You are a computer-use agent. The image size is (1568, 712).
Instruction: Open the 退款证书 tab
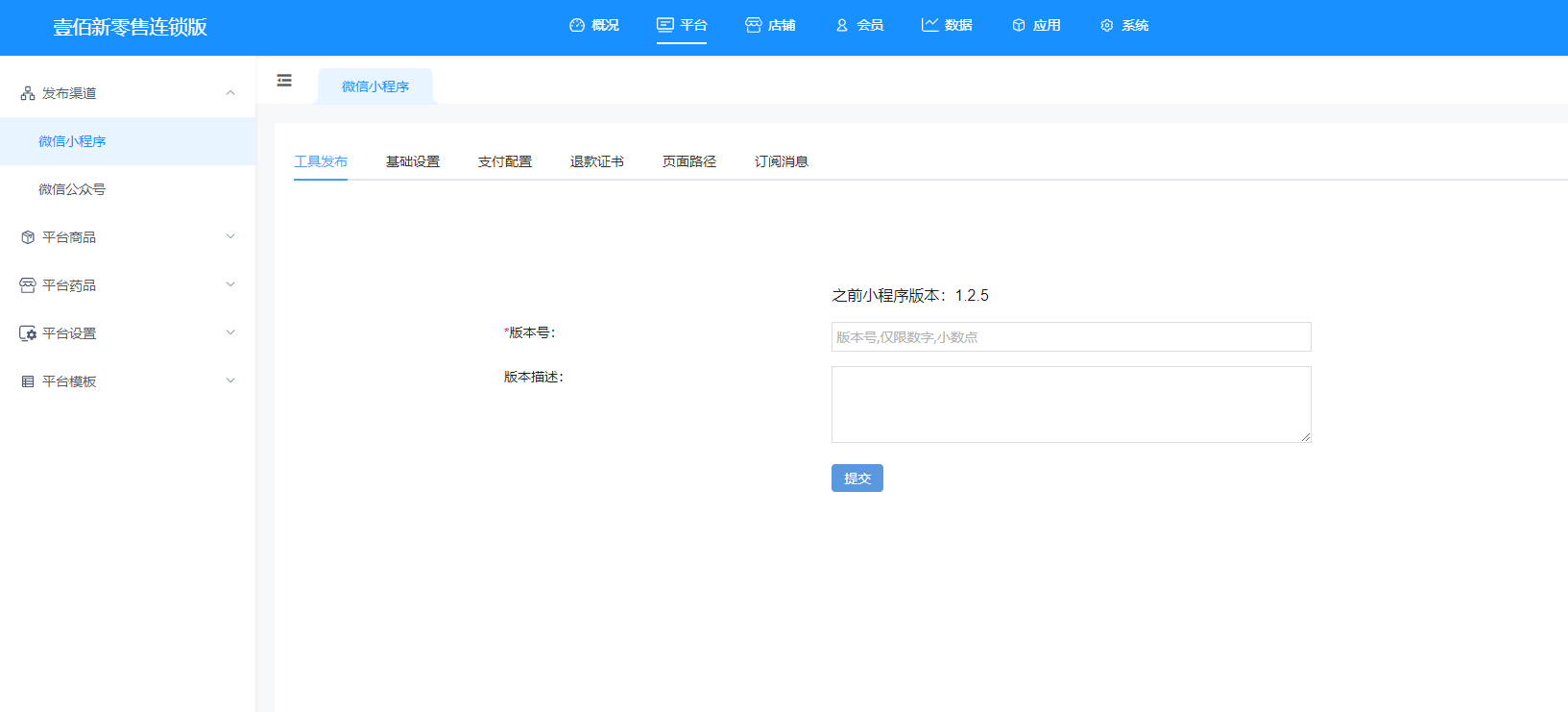click(x=597, y=161)
